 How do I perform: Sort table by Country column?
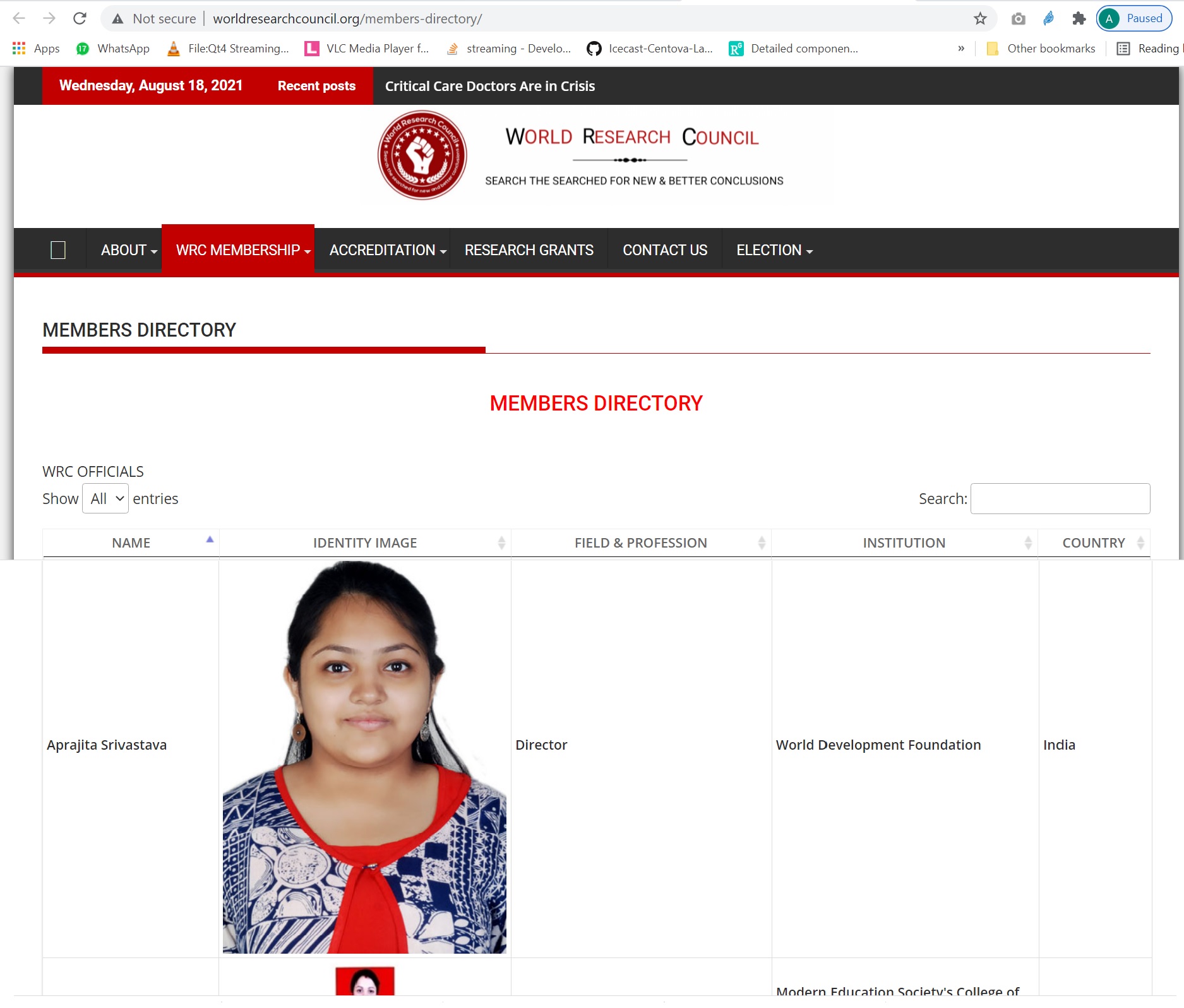coord(1094,543)
